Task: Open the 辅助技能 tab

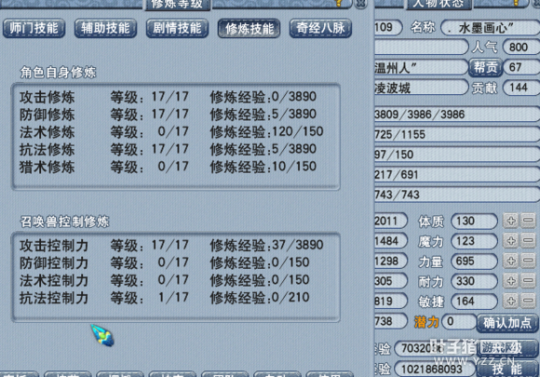Action: pyautogui.click(x=105, y=28)
